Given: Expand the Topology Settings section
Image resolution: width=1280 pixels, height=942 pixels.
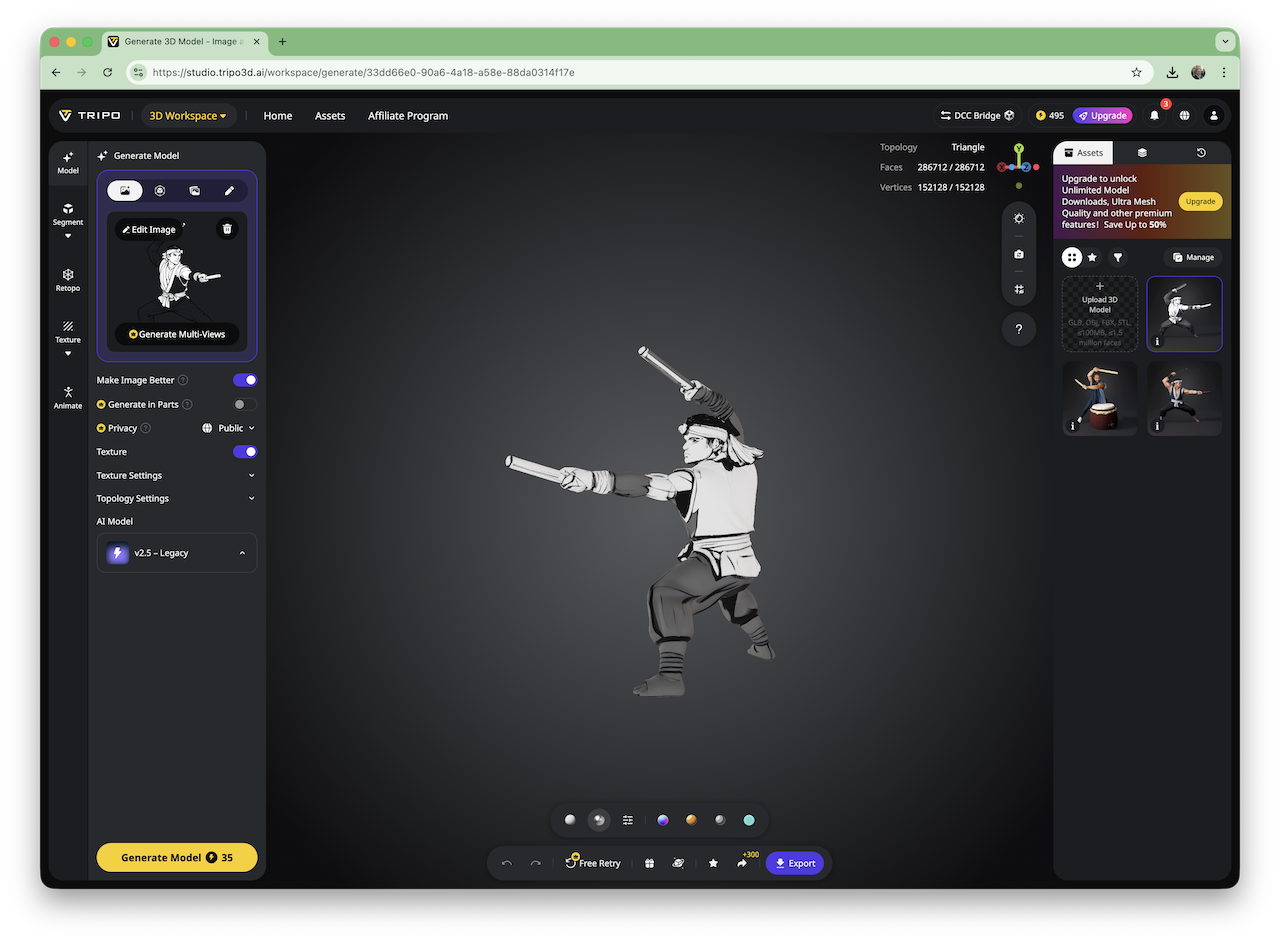Looking at the screenshot, I should (x=176, y=499).
